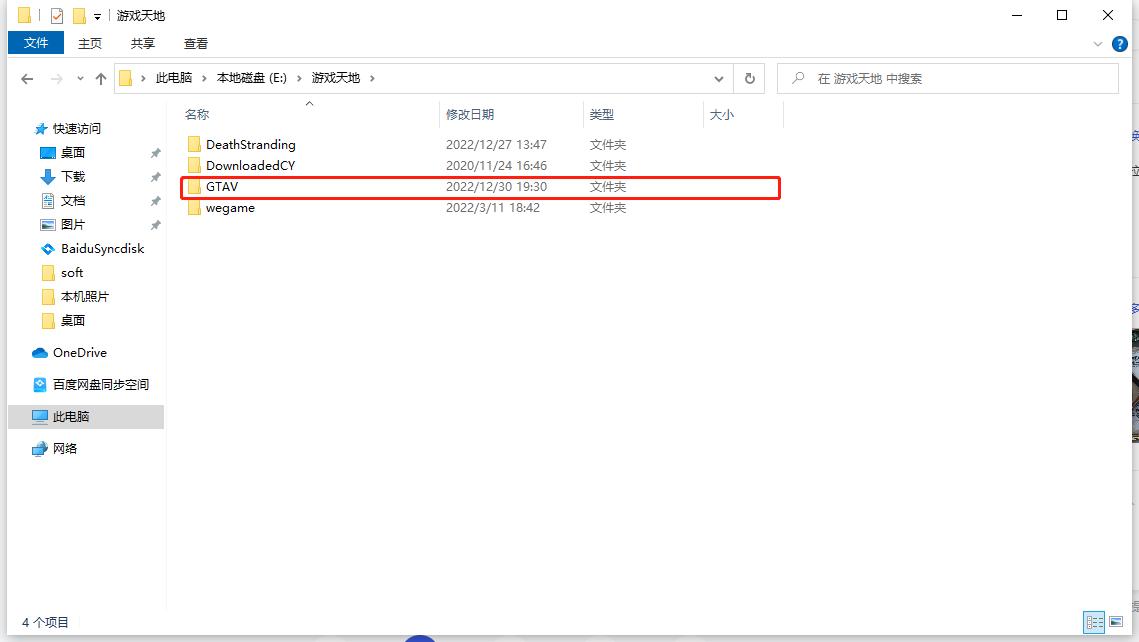Image resolution: width=1139 pixels, height=642 pixels.
Task: Open the 文件 menu
Action: click(35, 43)
